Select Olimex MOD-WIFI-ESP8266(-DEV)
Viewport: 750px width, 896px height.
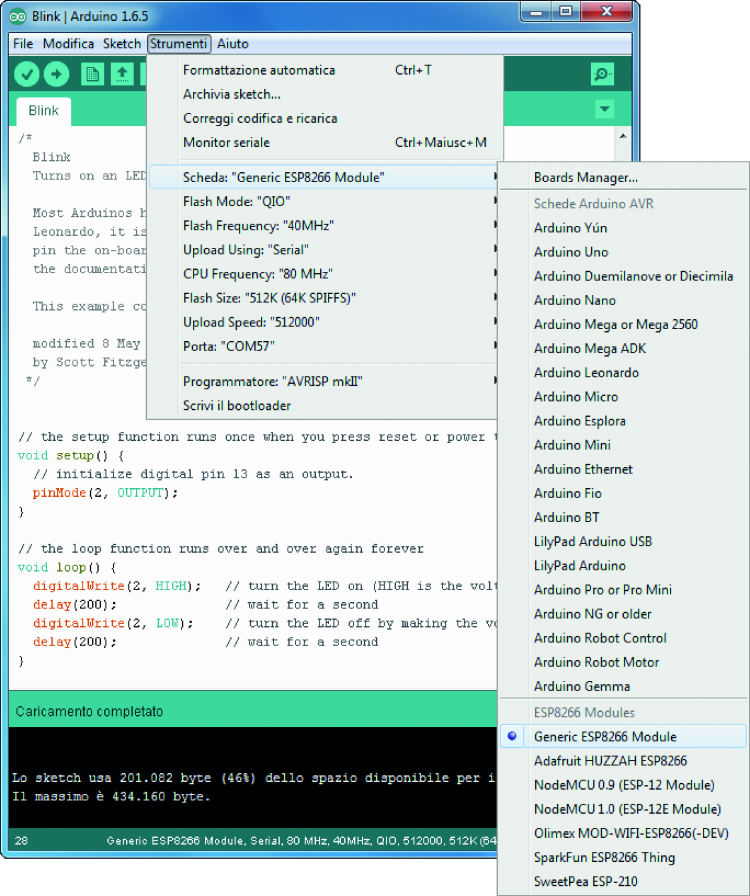[623, 833]
